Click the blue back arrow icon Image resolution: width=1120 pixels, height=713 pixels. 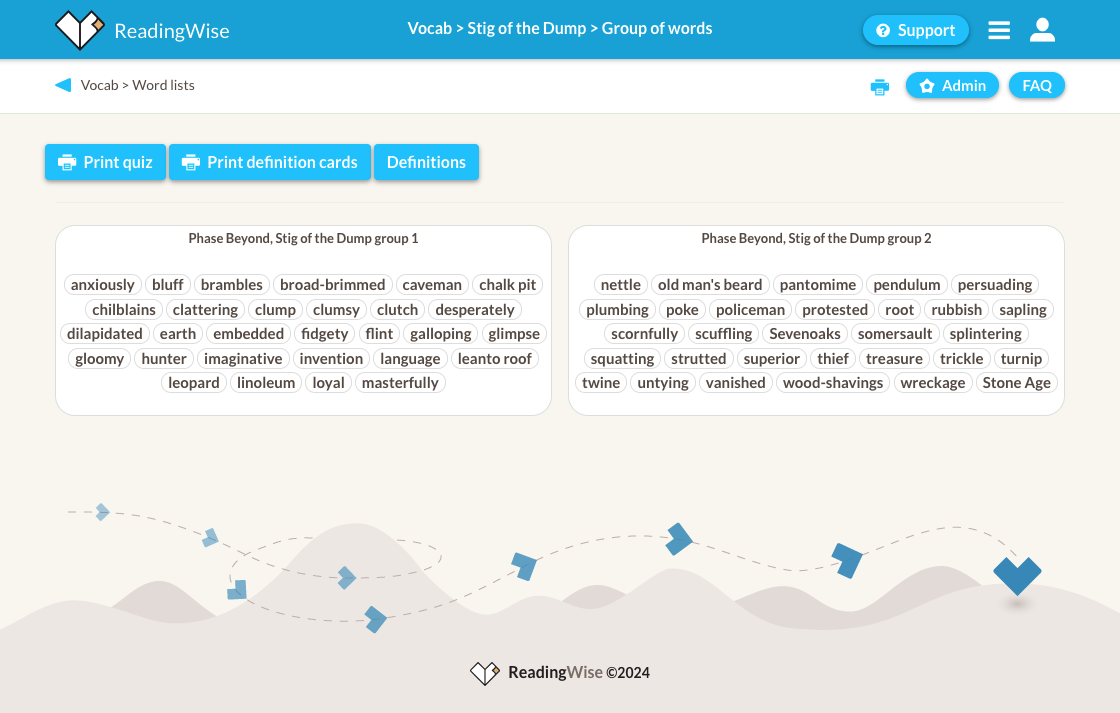pyautogui.click(x=63, y=85)
